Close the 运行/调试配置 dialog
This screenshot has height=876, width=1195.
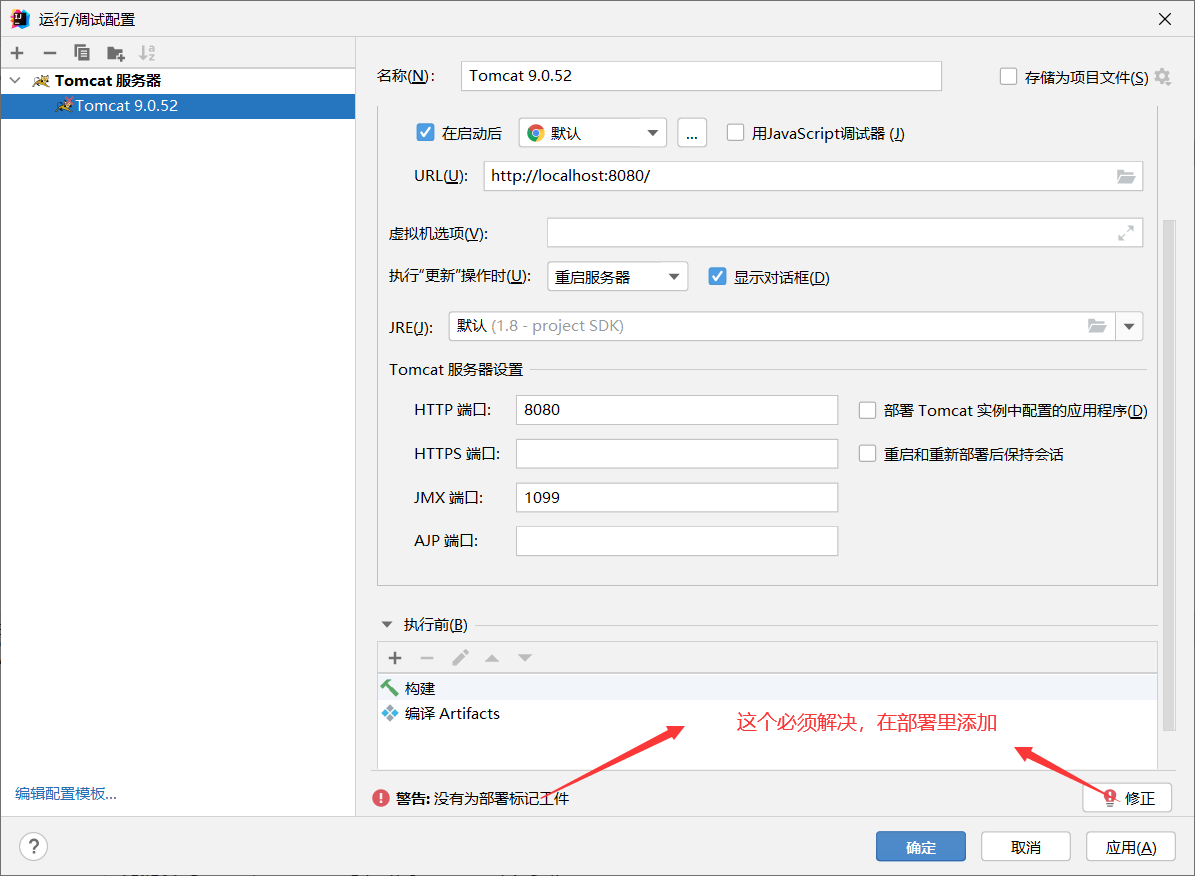coord(1165,19)
